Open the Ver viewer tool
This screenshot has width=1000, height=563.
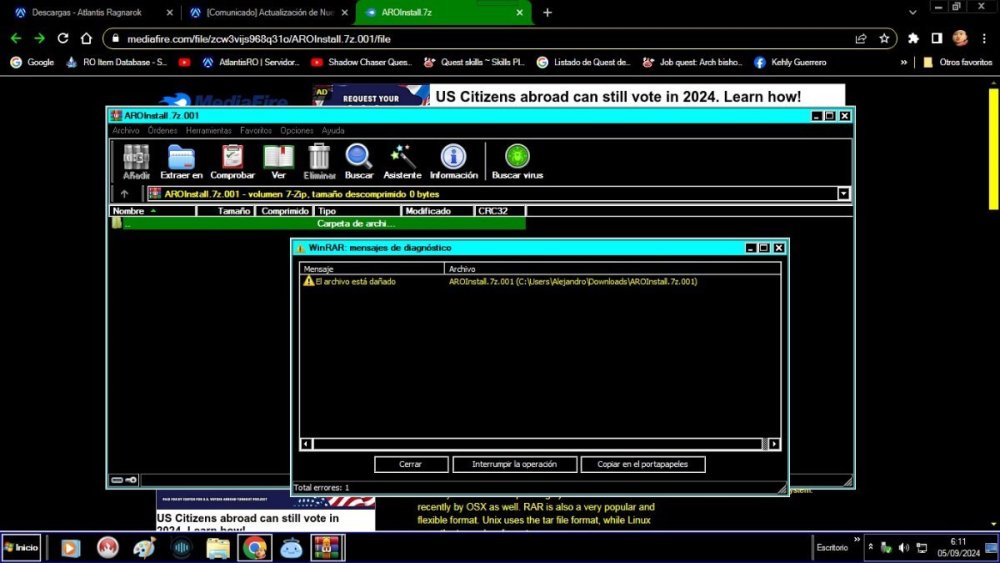coord(278,161)
